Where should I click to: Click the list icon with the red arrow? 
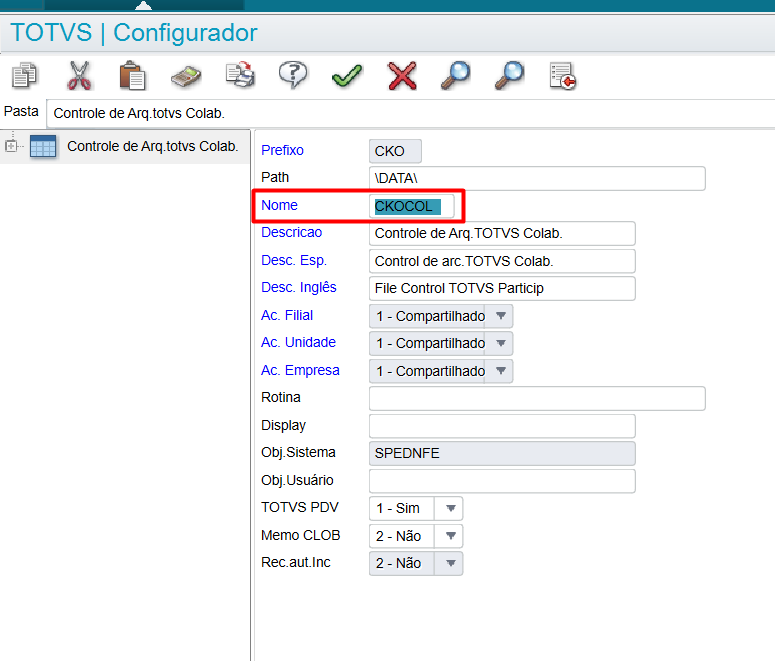tap(563, 76)
